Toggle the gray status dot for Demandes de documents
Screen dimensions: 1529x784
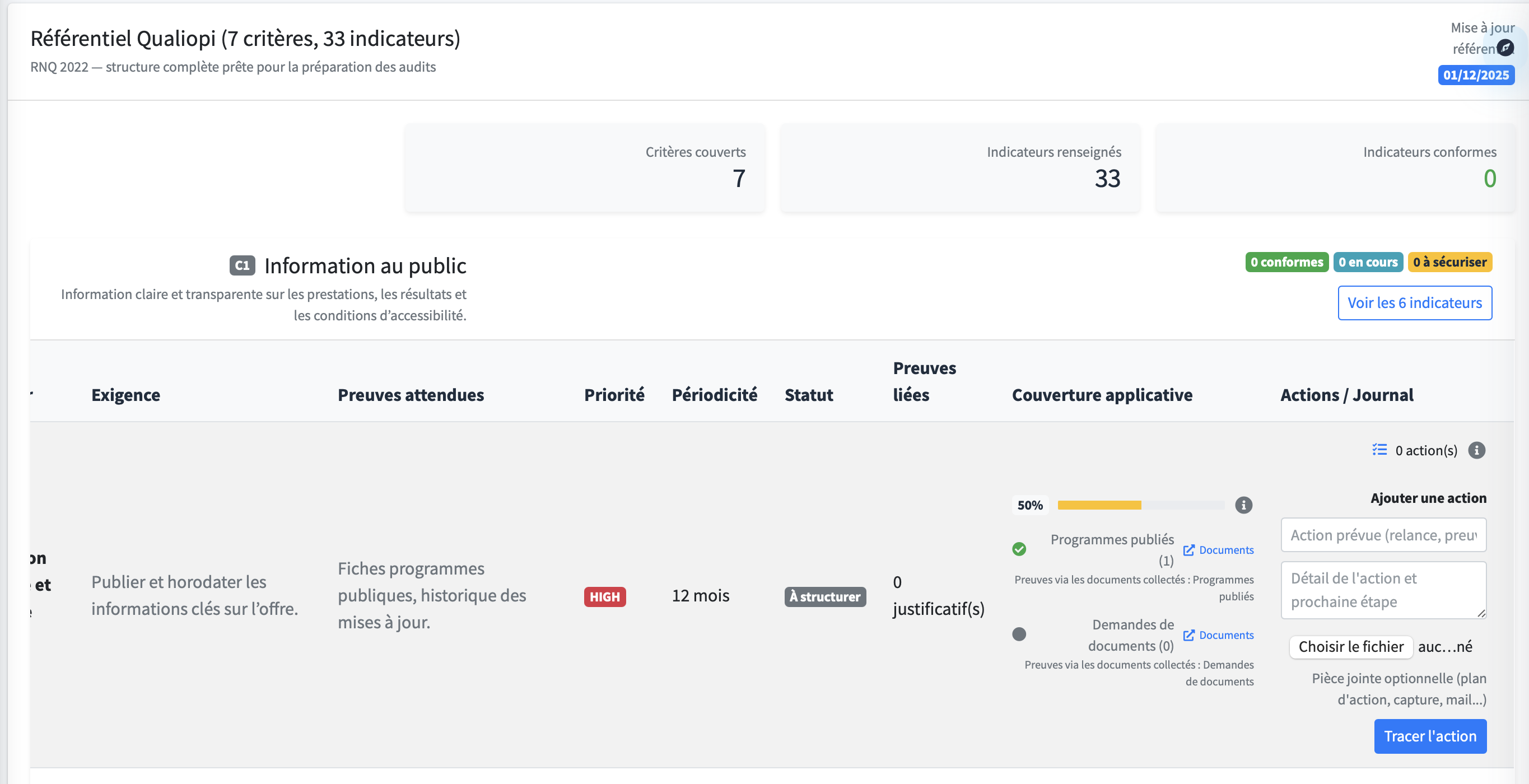(x=1020, y=634)
